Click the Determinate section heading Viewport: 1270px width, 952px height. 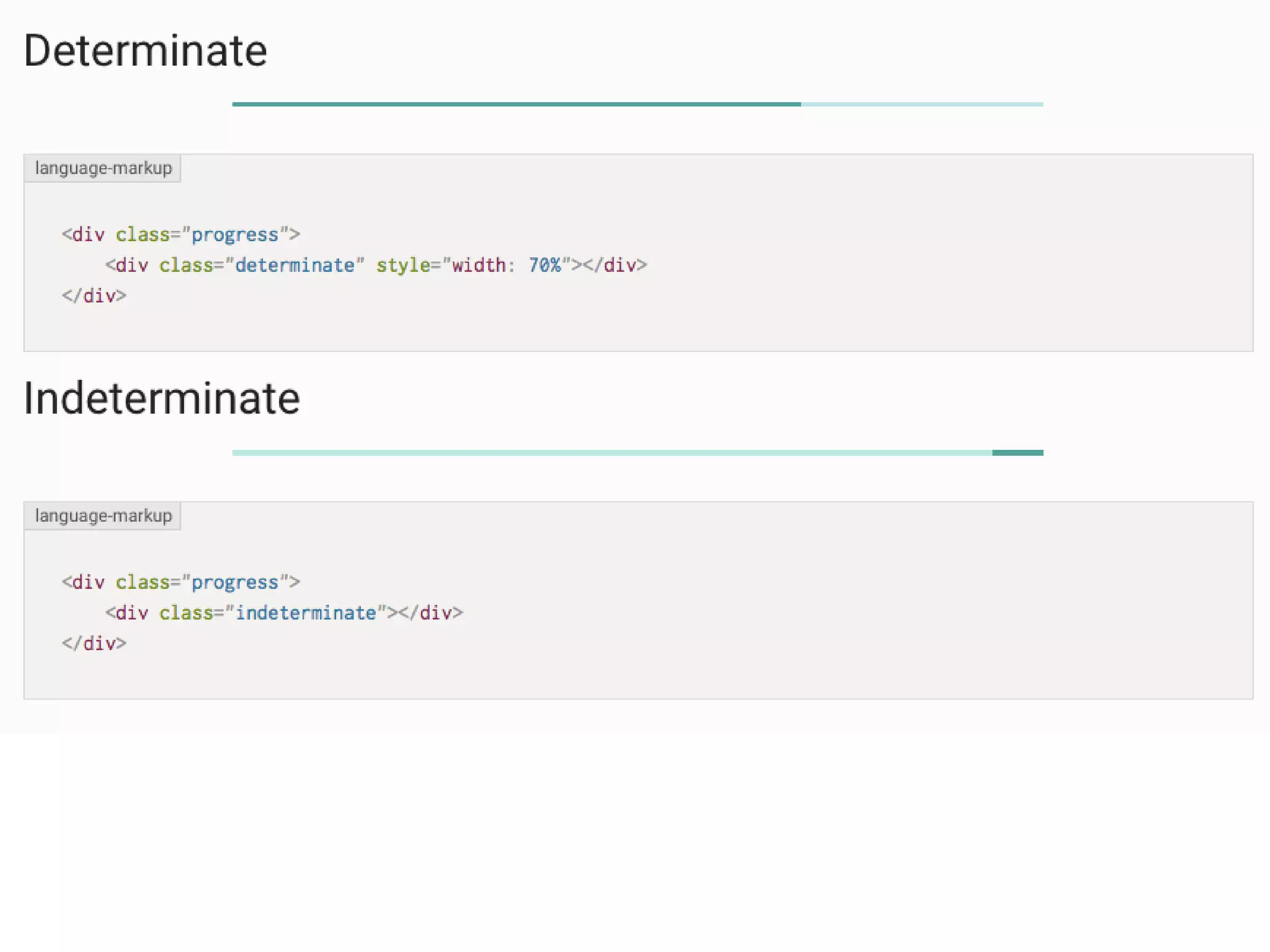click(145, 51)
